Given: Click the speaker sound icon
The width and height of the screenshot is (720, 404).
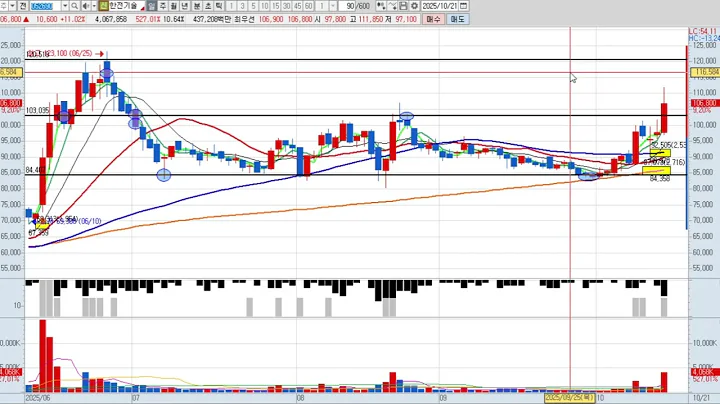Looking at the screenshot, I should coord(86,6).
